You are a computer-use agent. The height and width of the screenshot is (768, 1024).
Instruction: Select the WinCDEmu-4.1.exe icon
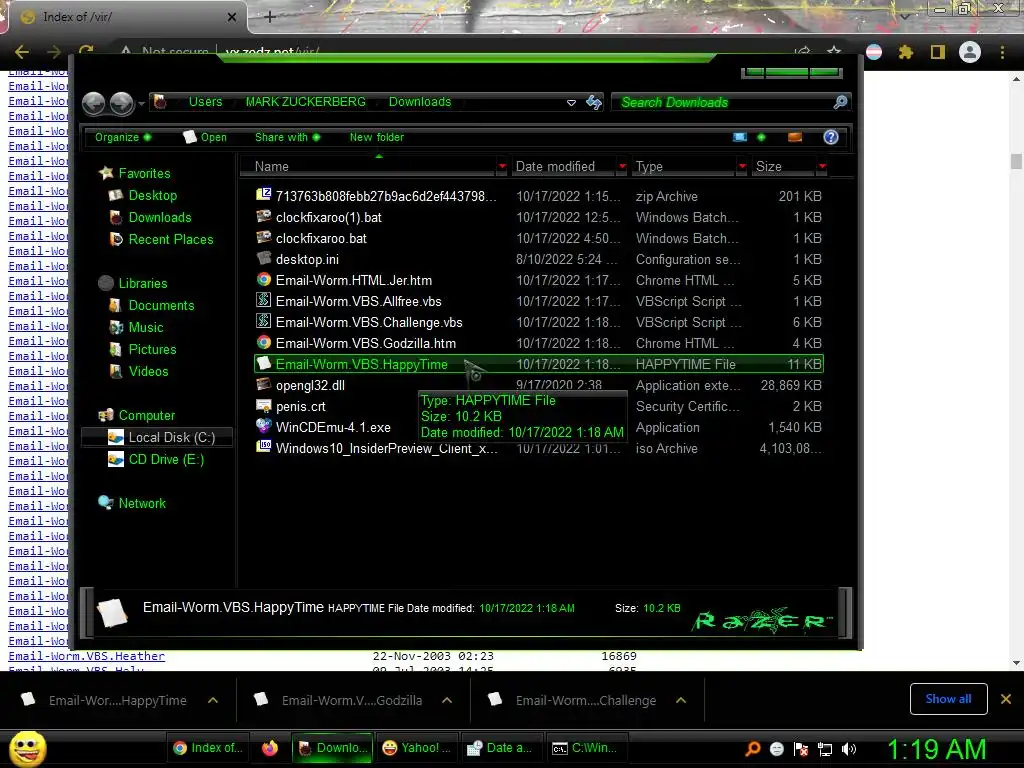click(x=264, y=426)
